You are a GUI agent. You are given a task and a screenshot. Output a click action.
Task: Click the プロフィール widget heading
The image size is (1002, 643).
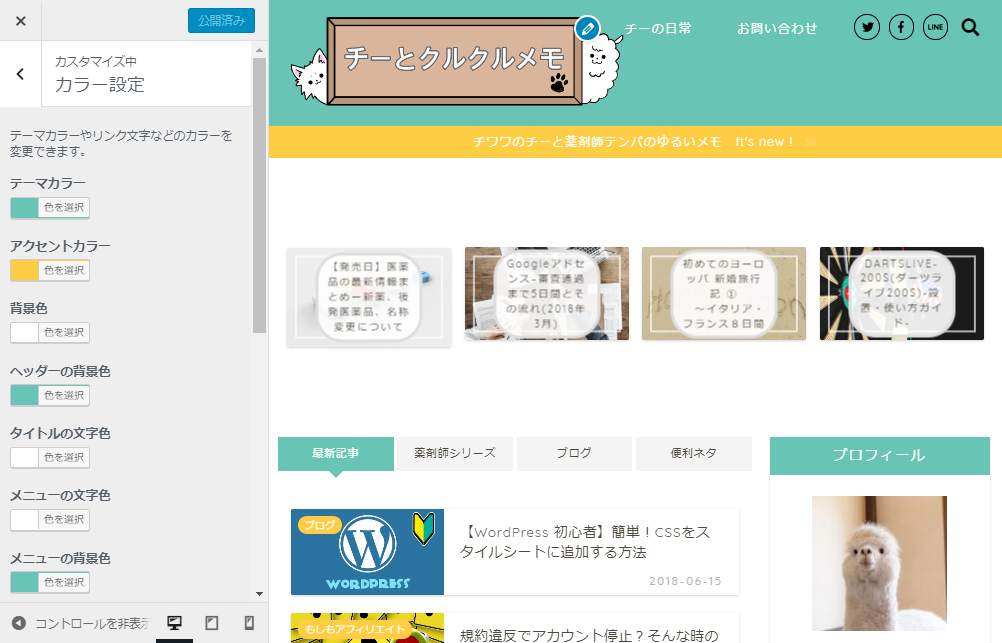(879, 455)
